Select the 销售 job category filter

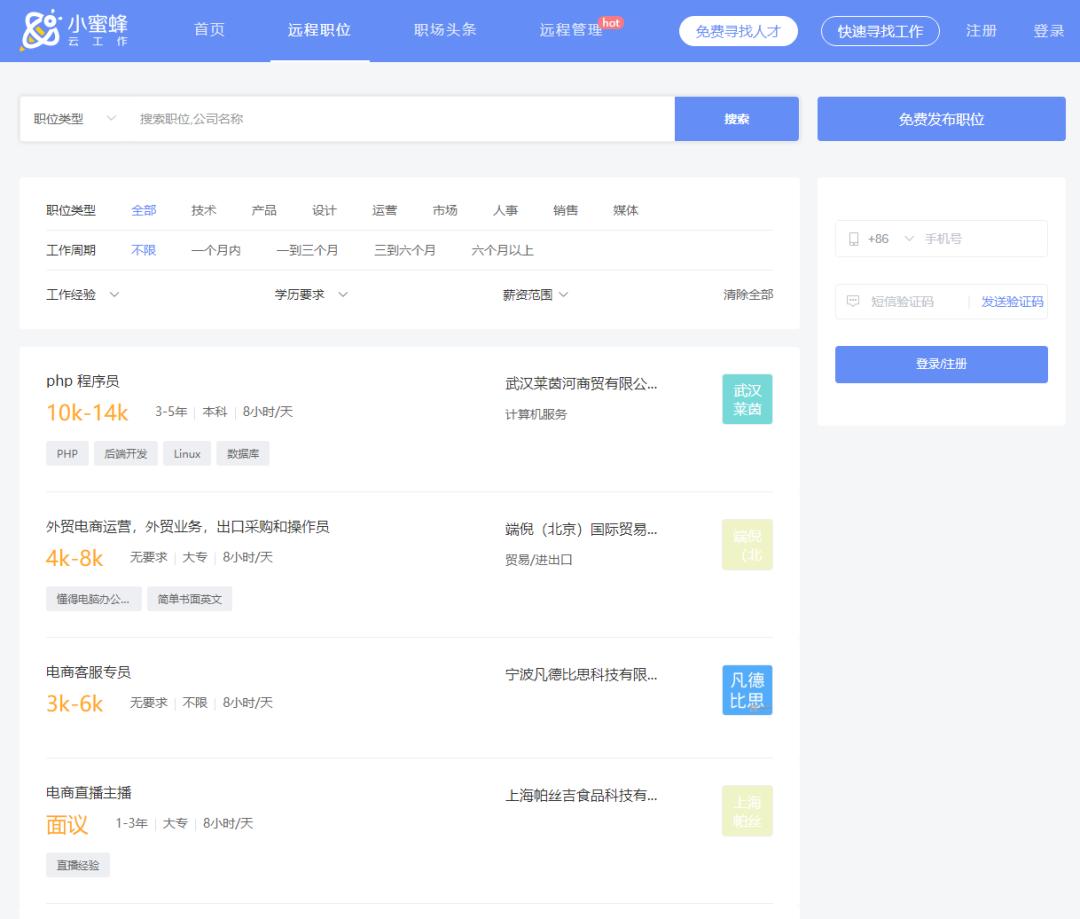(566, 210)
